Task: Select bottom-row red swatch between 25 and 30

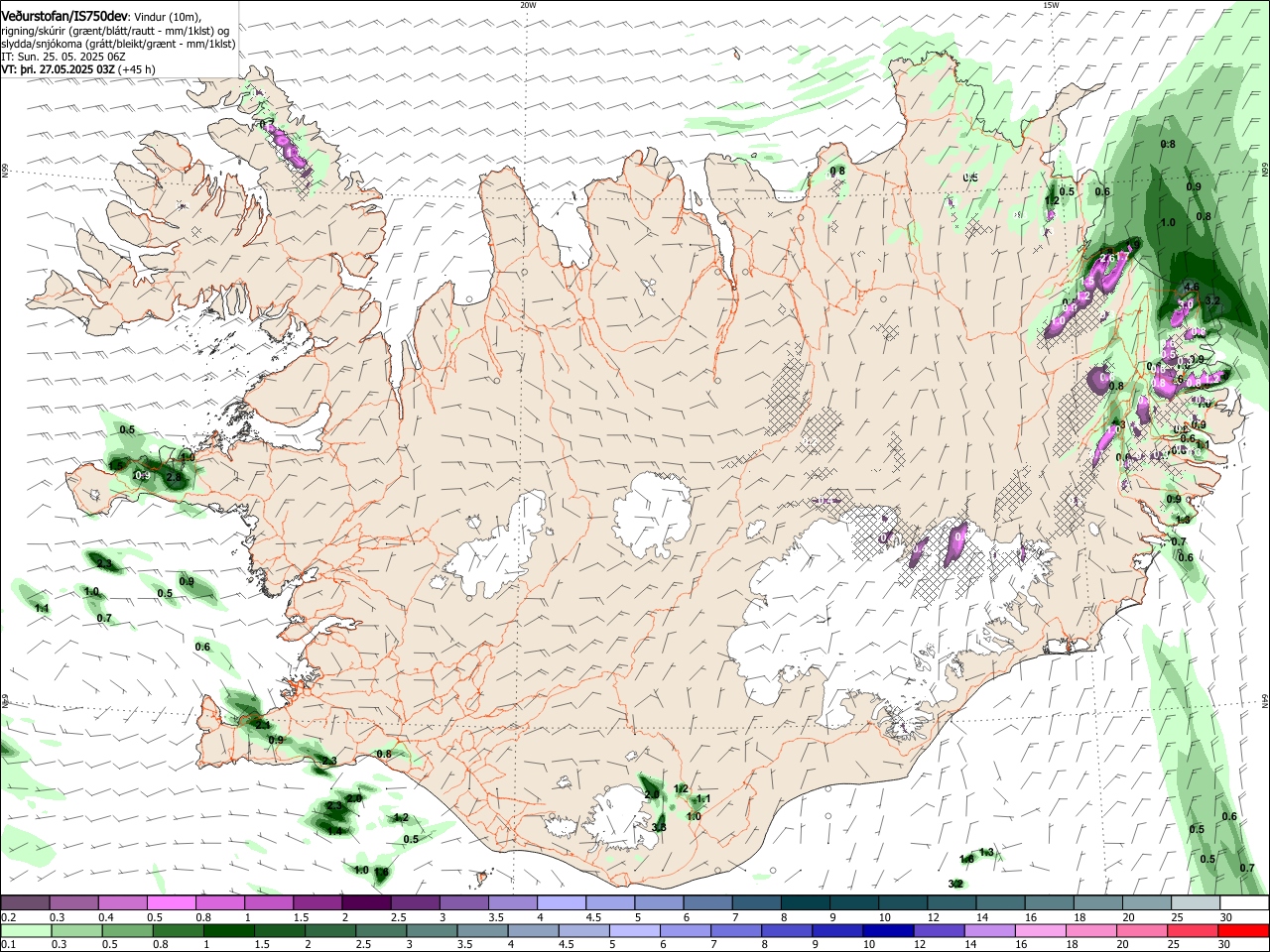Action: [1194, 930]
